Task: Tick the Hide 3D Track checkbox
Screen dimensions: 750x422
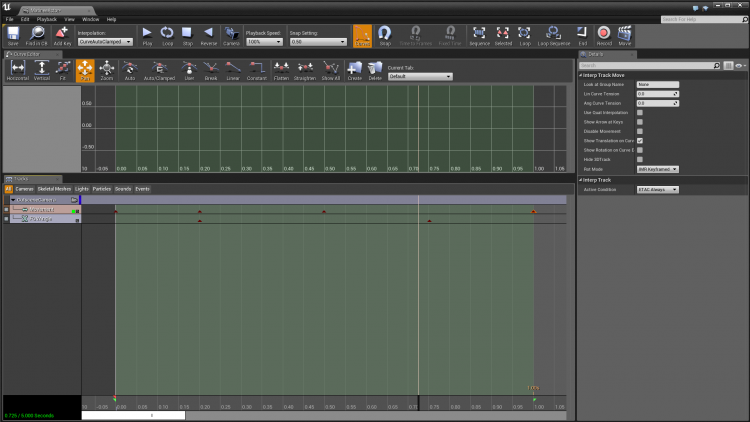Action: coord(640,159)
